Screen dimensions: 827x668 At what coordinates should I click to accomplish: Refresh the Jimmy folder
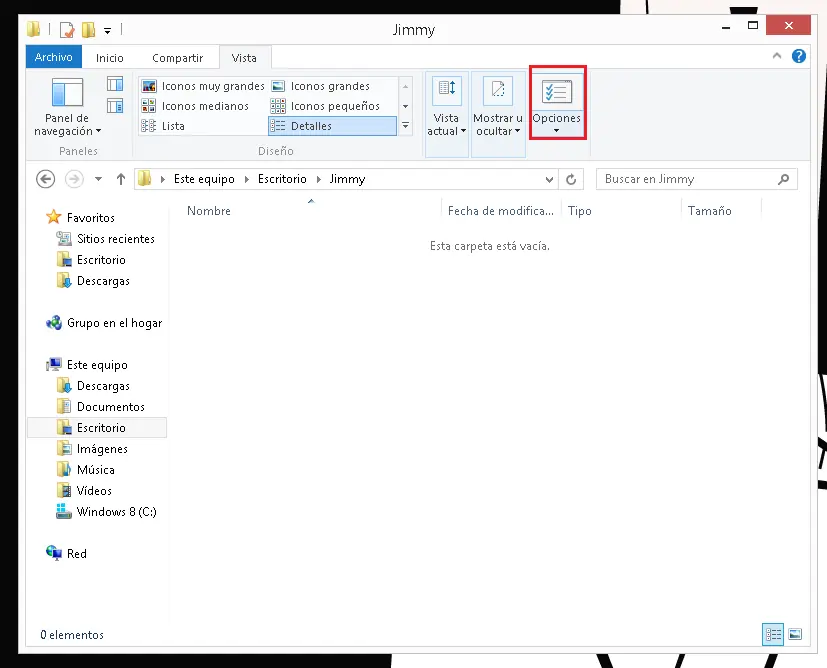point(571,180)
